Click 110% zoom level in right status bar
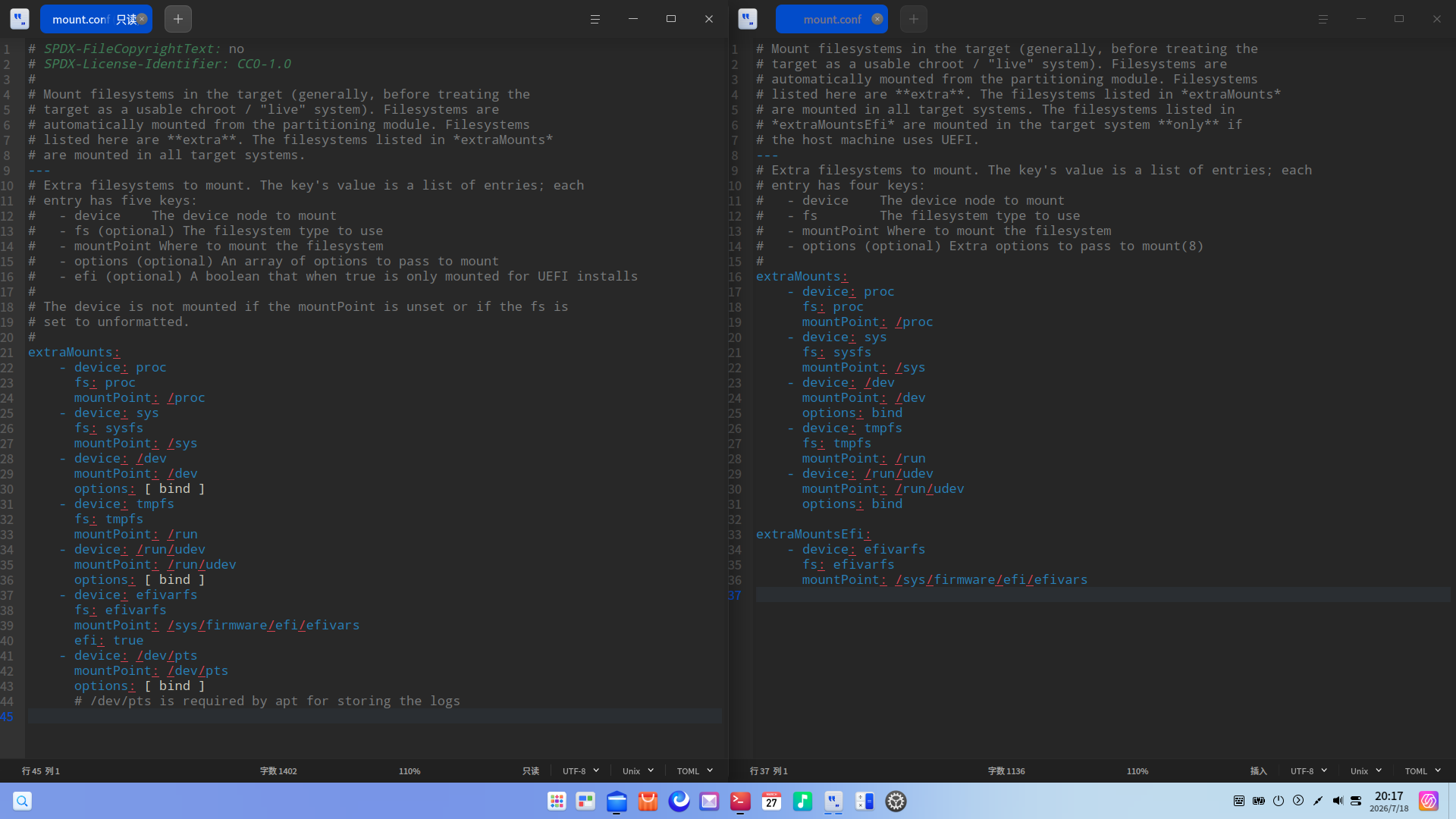Image resolution: width=1456 pixels, height=819 pixels. (1137, 770)
